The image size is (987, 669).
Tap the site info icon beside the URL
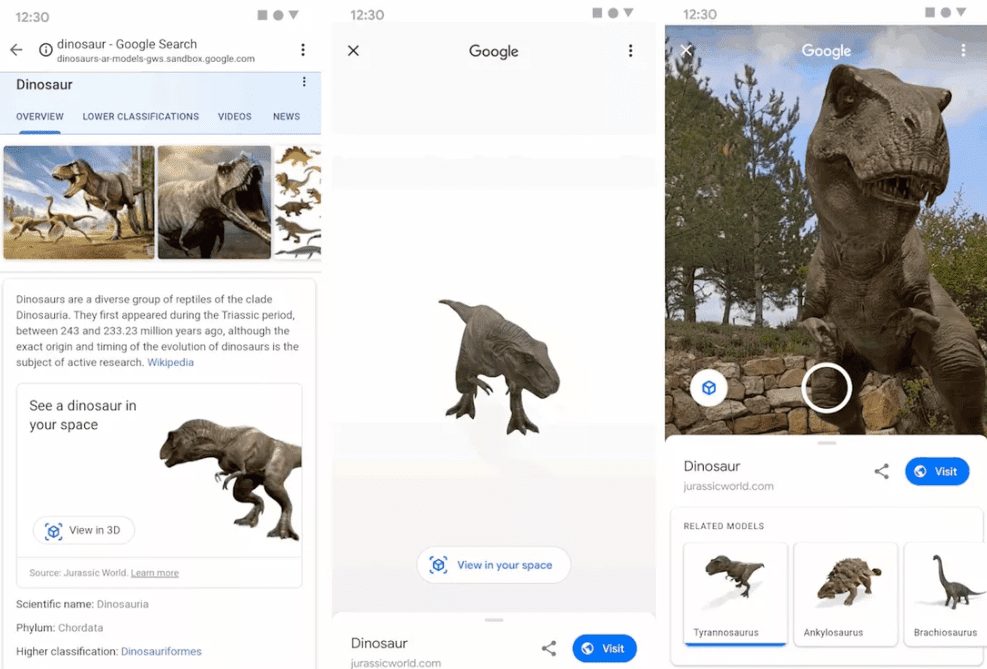[x=45, y=50]
